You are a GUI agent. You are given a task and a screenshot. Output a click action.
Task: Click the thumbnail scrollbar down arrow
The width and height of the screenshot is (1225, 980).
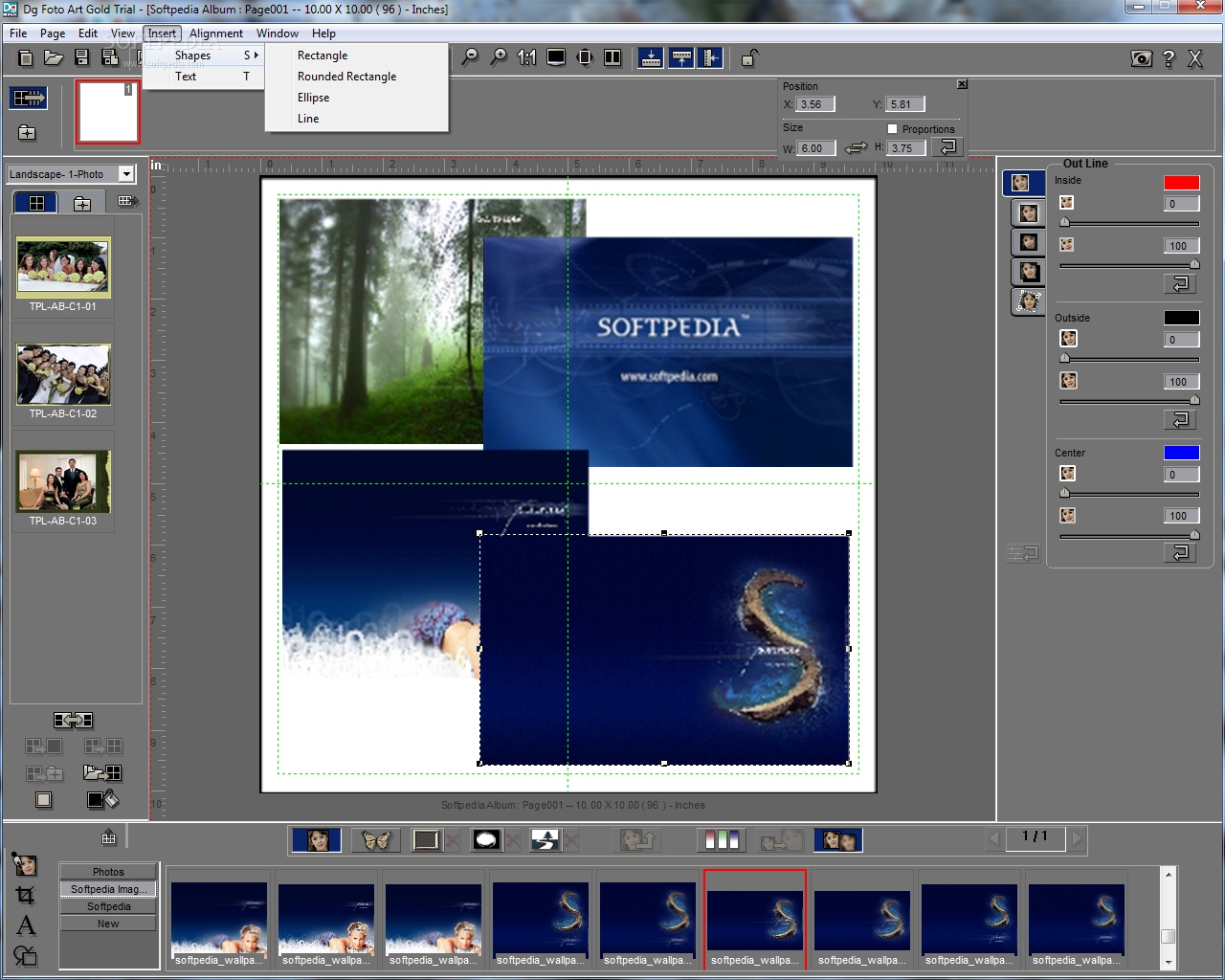(x=1168, y=962)
